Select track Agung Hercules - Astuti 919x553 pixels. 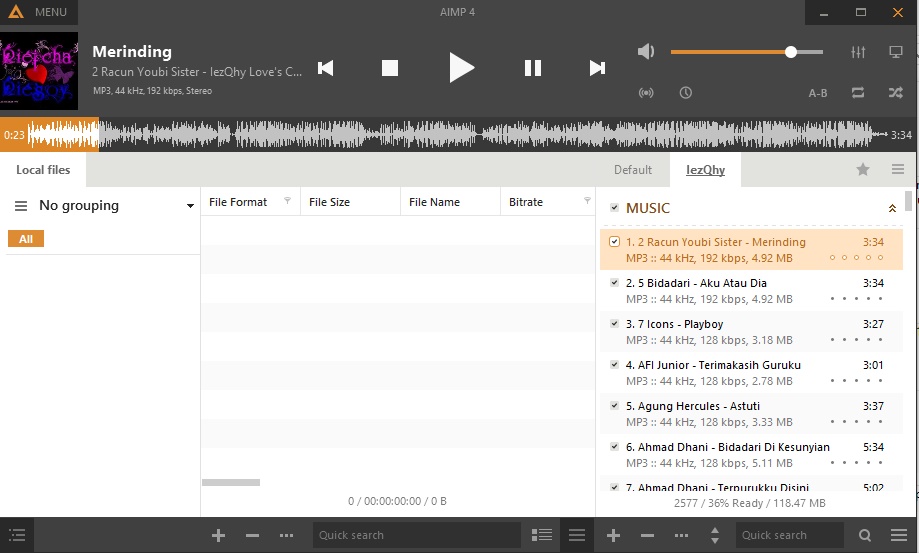751,414
